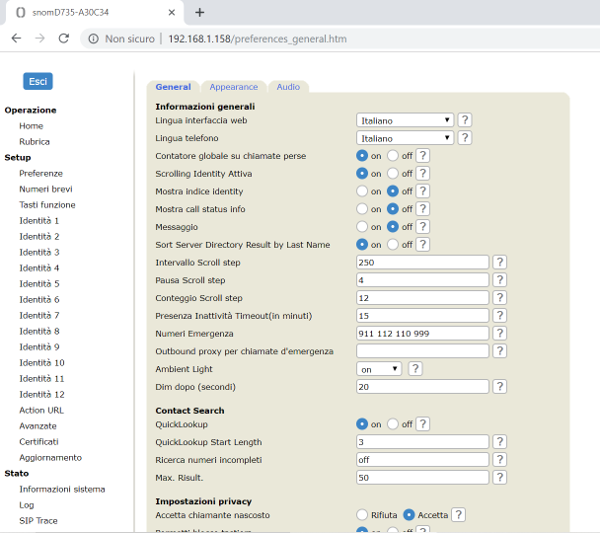Select Accetta for Accetta chiamante nascosto

point(409,515)
